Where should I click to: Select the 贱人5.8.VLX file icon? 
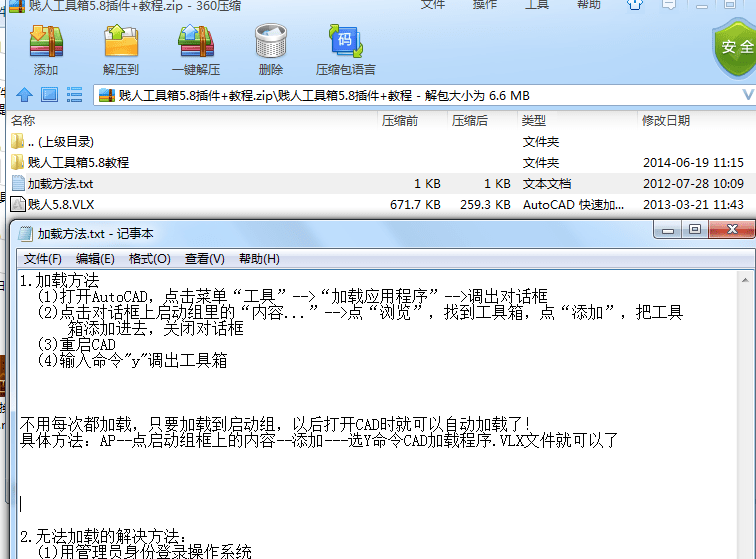[18, 205]
